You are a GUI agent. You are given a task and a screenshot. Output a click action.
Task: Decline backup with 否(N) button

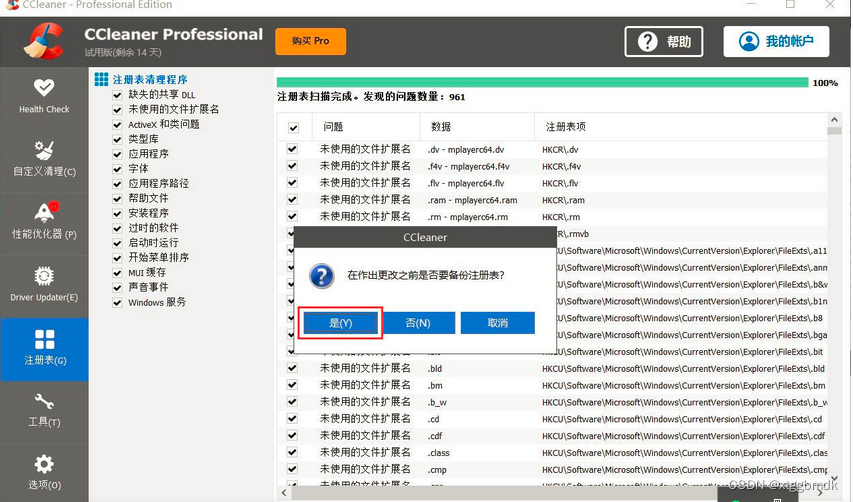(418, 323)
